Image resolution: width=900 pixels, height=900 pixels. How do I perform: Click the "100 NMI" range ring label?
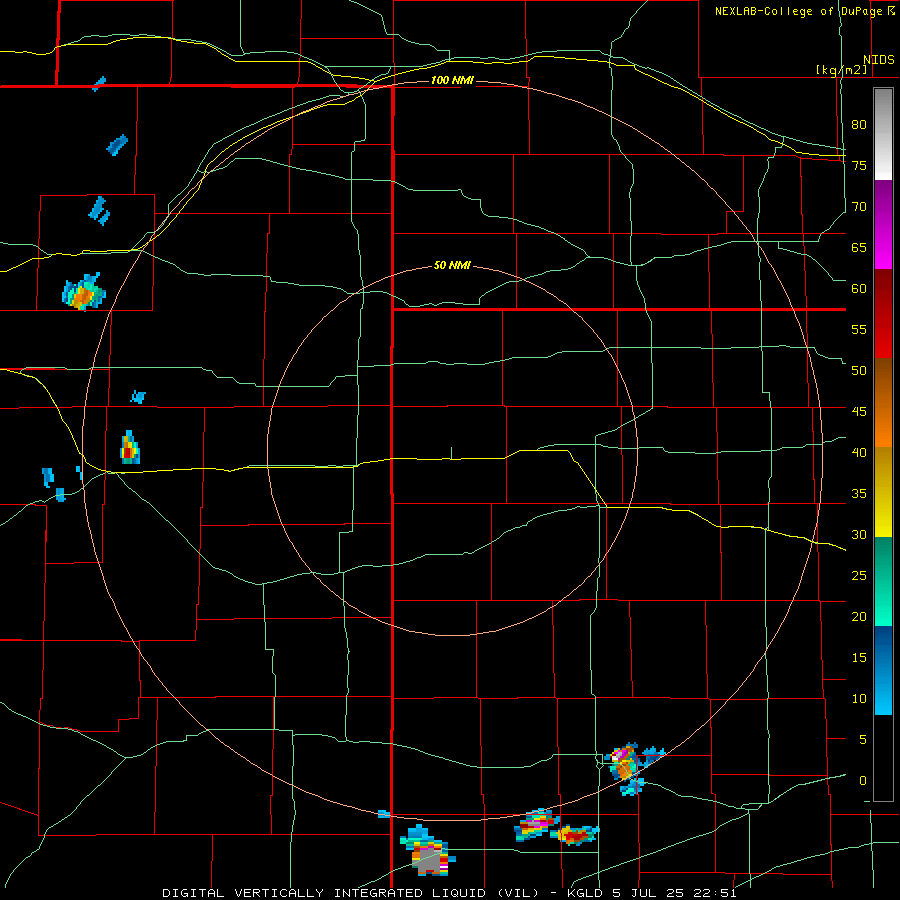tap(452, 80)
